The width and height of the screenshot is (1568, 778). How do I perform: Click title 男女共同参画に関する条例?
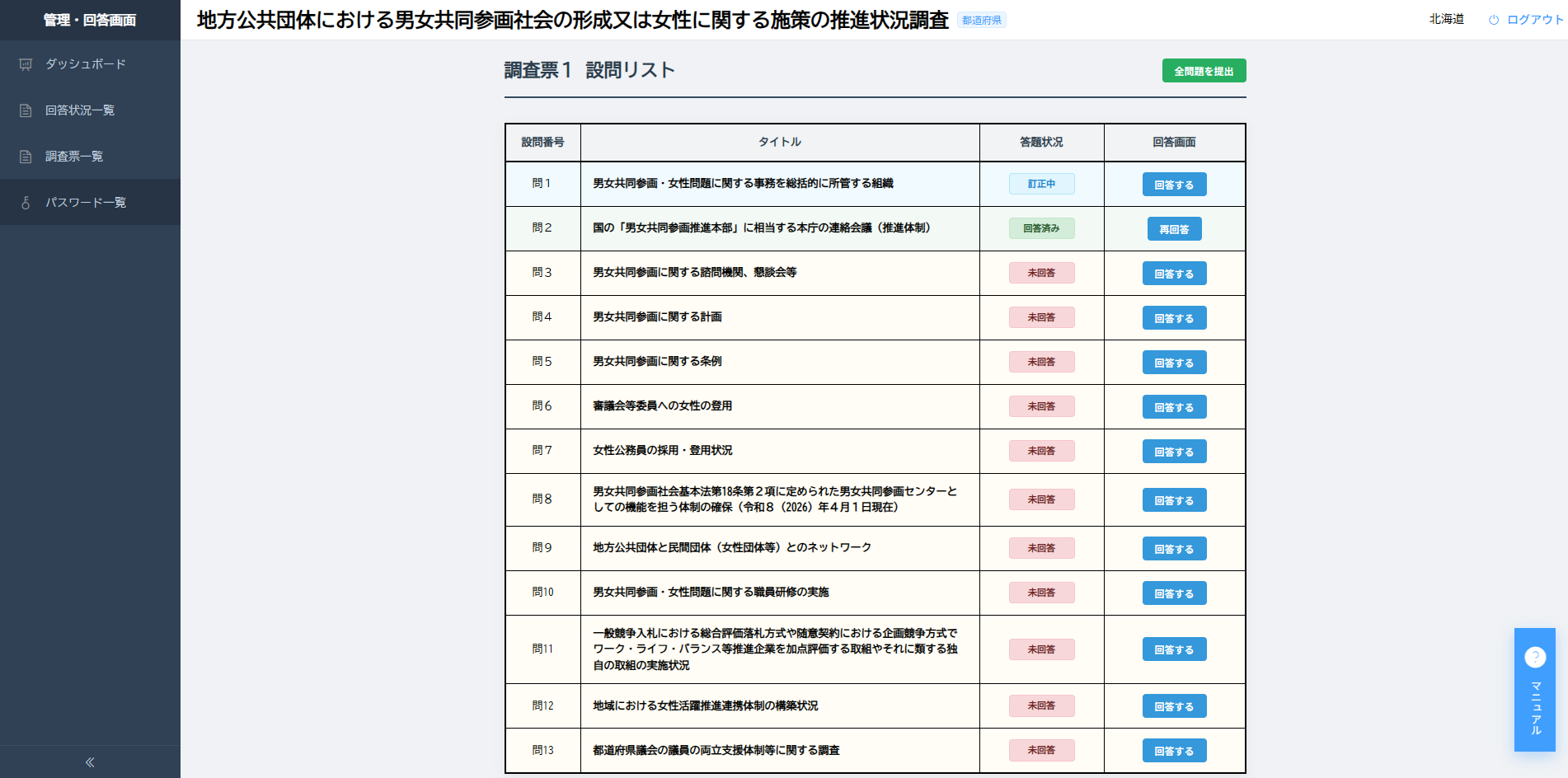657,362
